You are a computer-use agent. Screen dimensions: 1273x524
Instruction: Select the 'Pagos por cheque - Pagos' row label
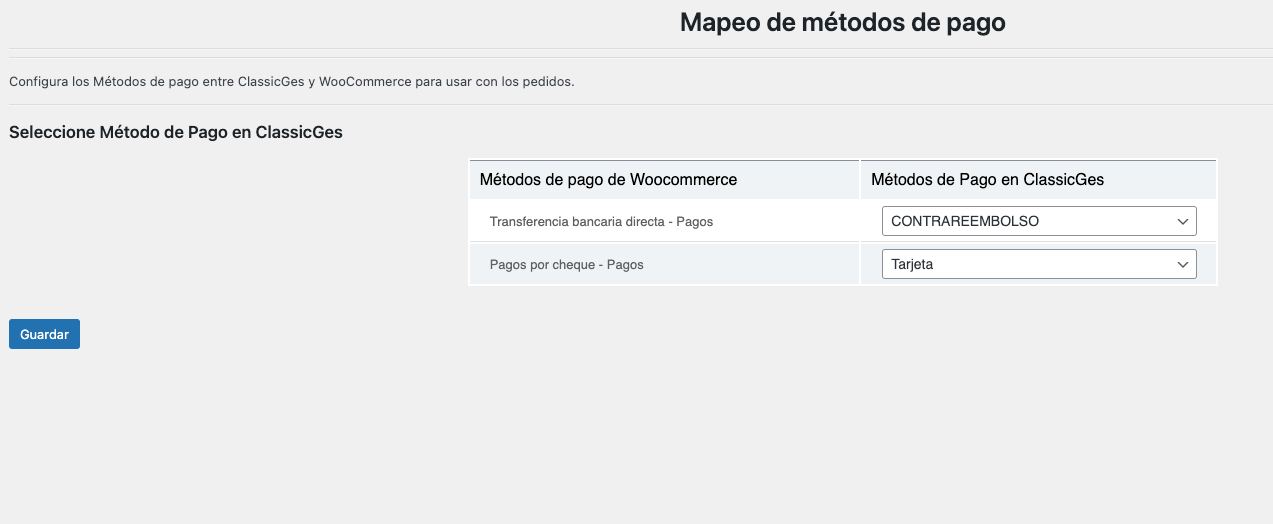click(566, 265)
